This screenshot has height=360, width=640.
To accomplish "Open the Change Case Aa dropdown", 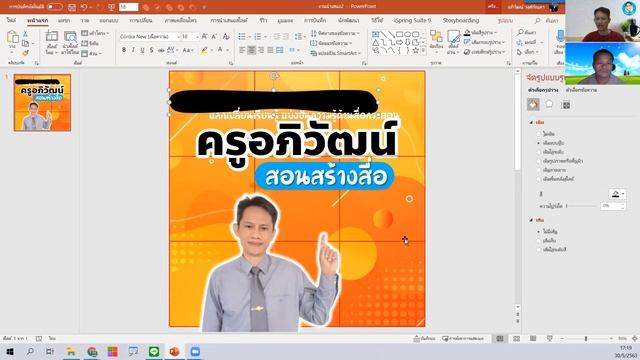I will (x=188, y=50).
